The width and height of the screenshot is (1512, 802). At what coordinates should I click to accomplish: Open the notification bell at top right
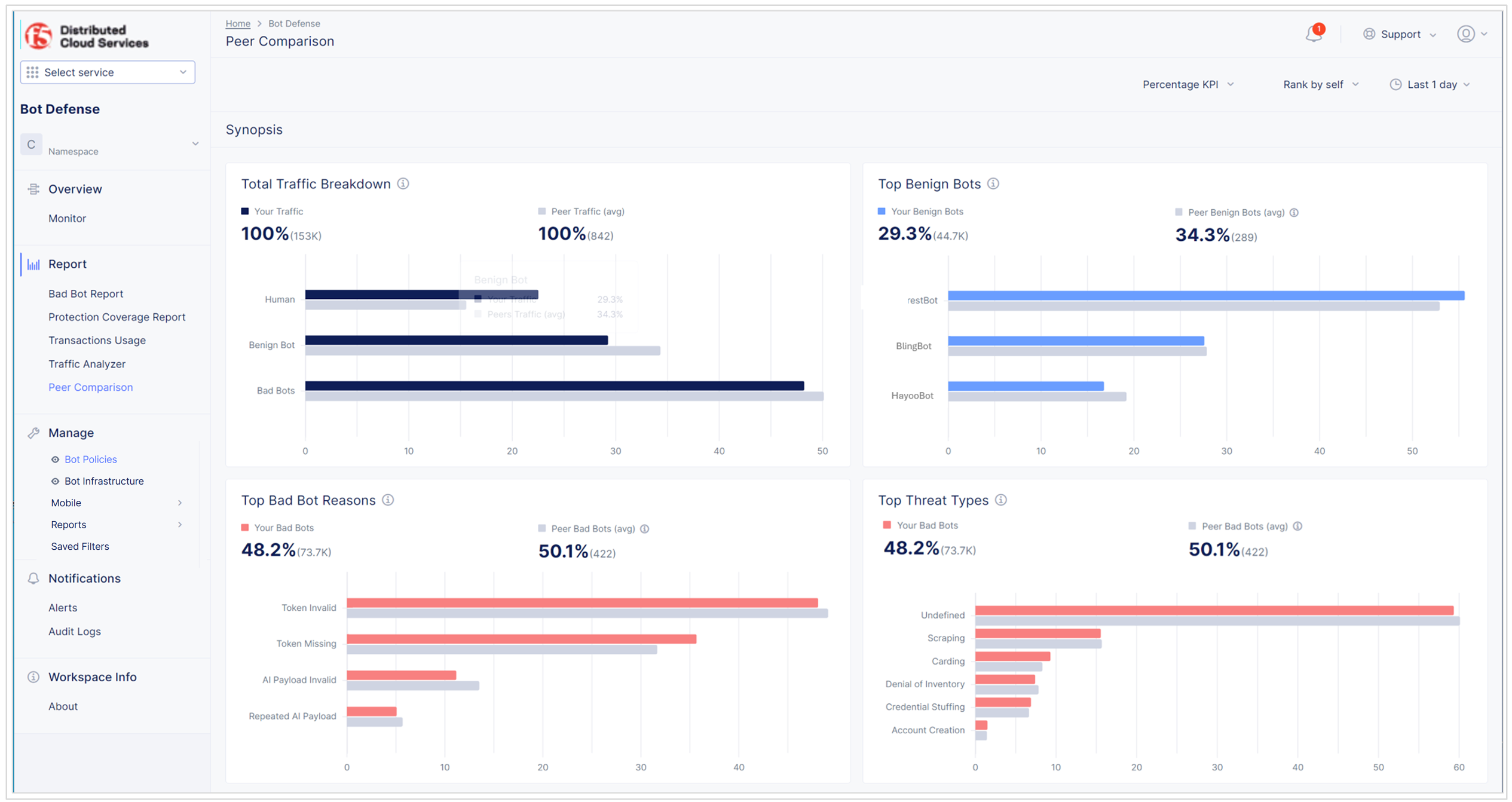[1312, 34]
